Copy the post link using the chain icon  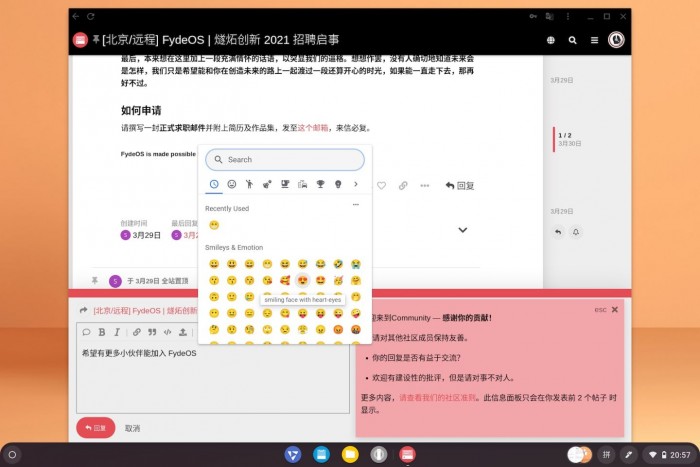[403, 186]
